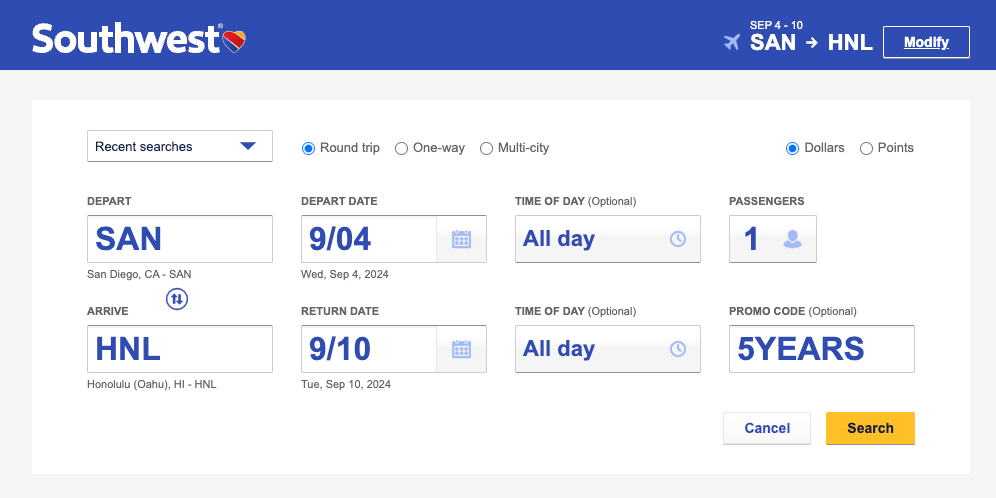Screen dimensions: 996x498
Task: Click the PROMO CODE label
Action: (x=767, y=311)
